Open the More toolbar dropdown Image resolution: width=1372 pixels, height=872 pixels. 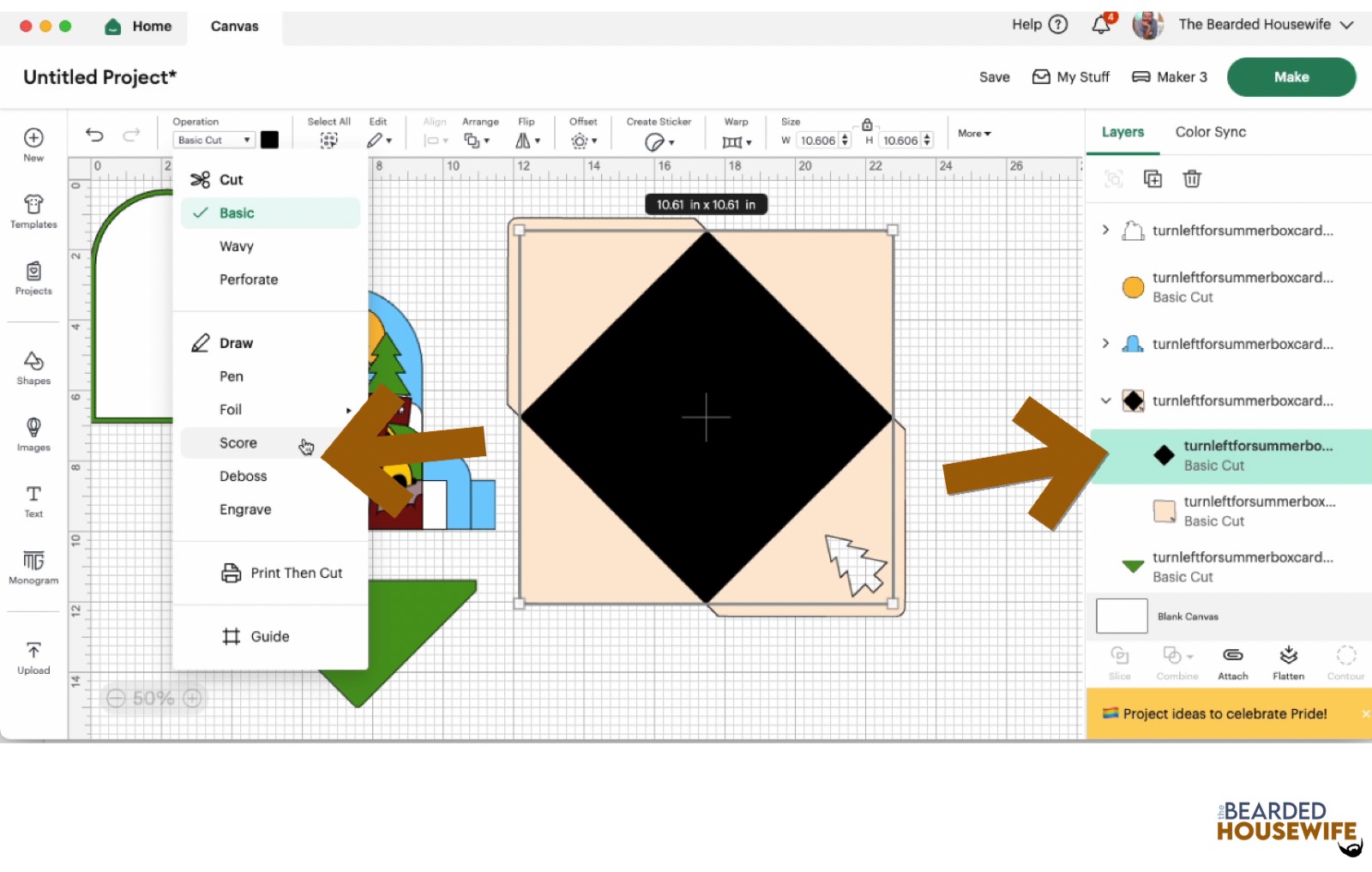point(974,133)
